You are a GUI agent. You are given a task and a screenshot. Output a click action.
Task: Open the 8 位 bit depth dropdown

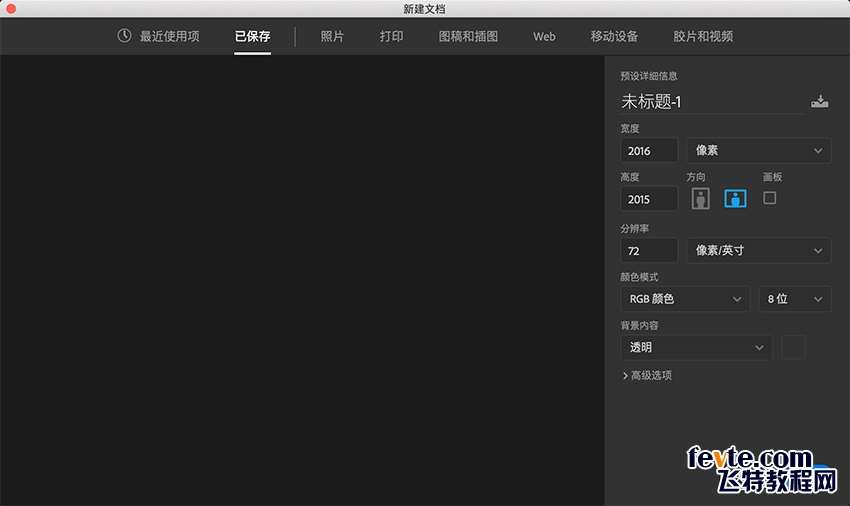pyautogui.click(x=794, y=299)
